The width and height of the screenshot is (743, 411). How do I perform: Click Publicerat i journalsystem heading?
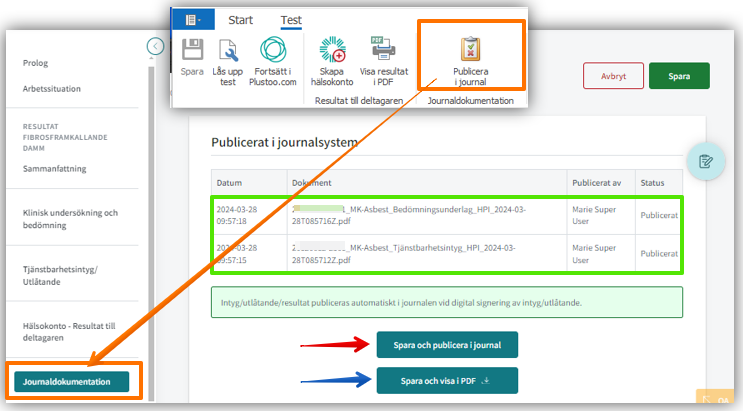pos(284,142)
